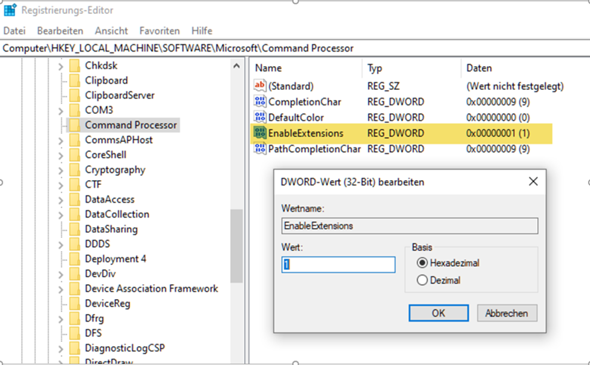Expand the DataCollection tree node
This screenshot has height=365, width=590.
point(61,215)
